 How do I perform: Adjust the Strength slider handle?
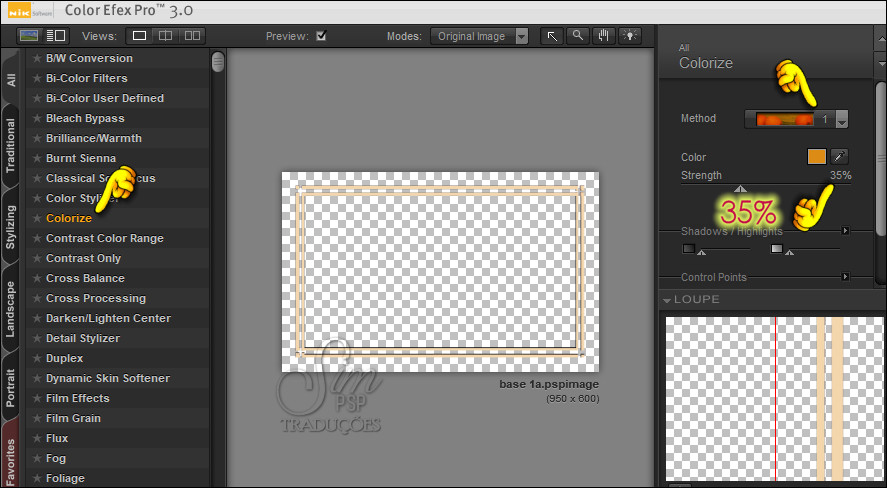tap(740, 189)
